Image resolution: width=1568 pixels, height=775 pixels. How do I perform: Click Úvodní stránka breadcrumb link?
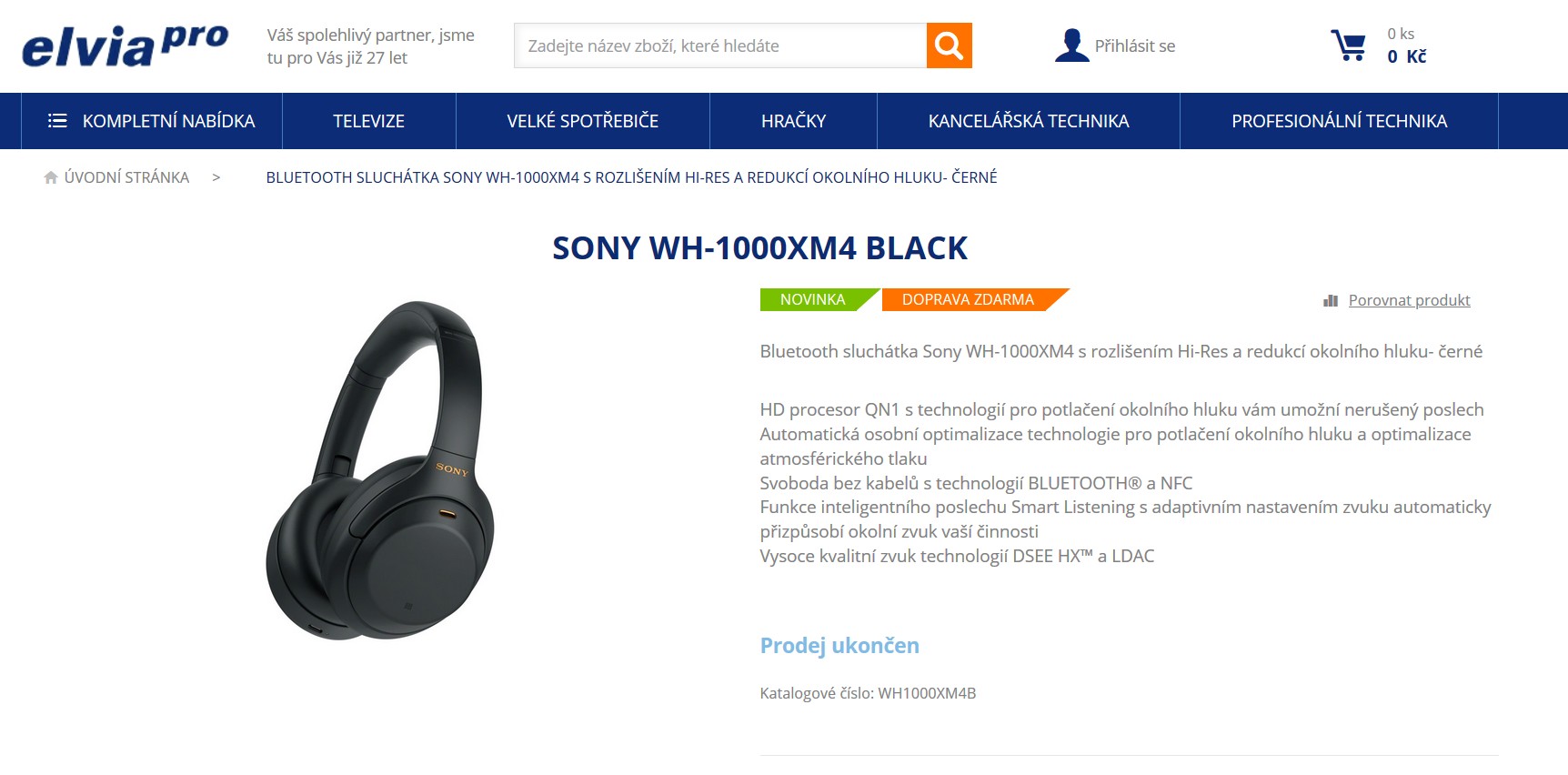point(126,177)
